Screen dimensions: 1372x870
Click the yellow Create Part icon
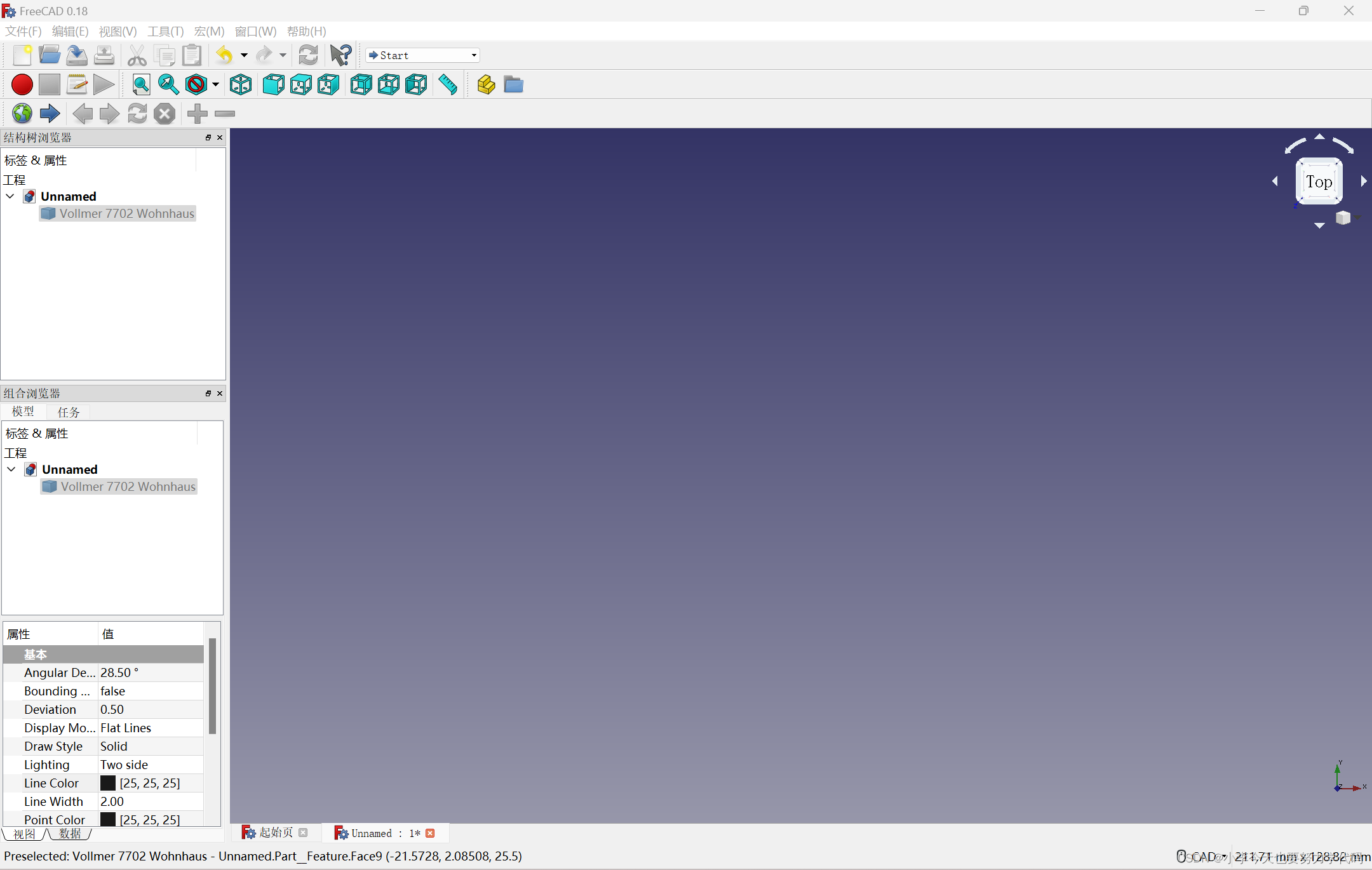point(486,84)
